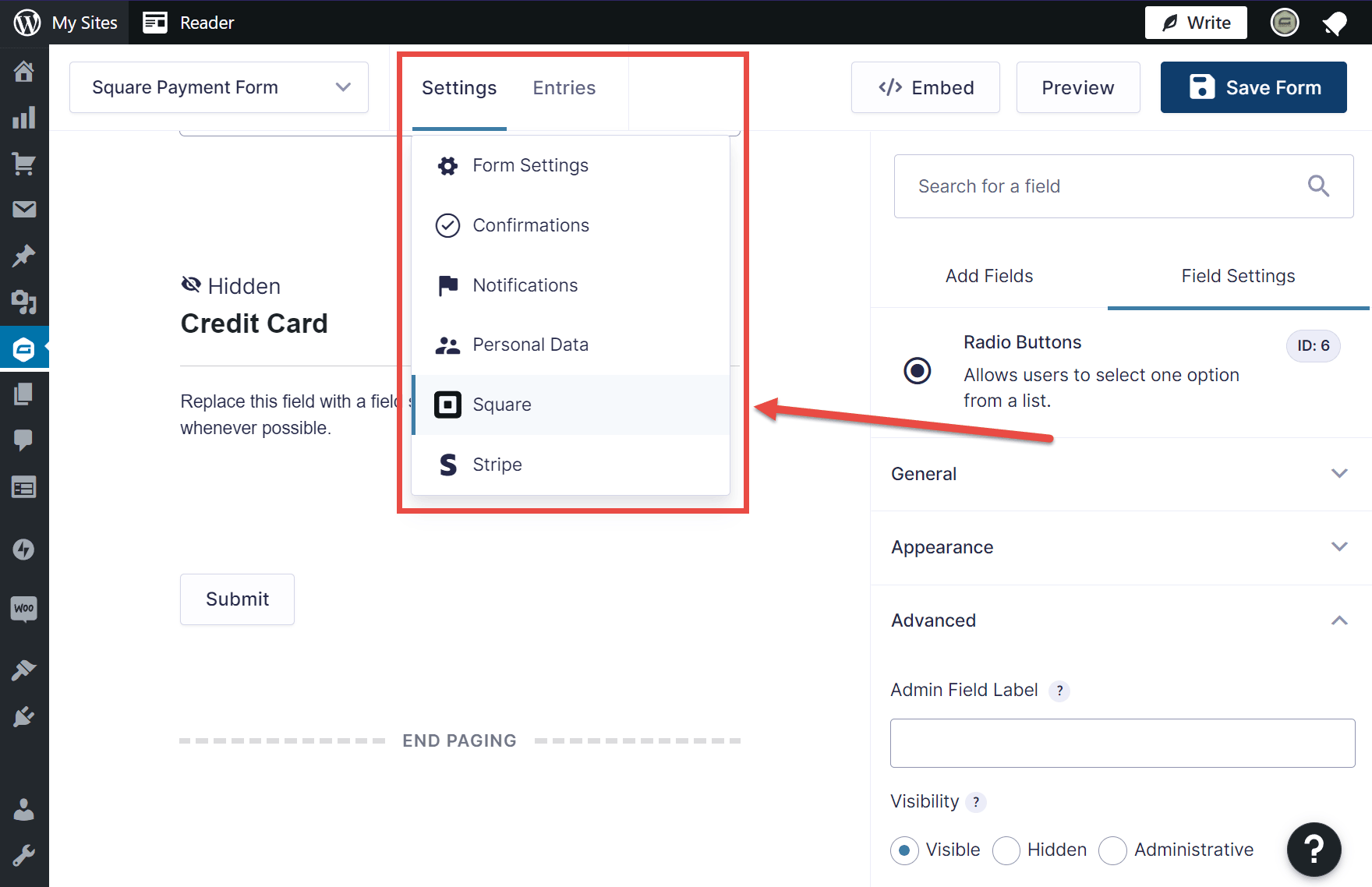Choose Square from the Settings menu
Screen dimensions: 1372x887
click(x=571, y=405)
